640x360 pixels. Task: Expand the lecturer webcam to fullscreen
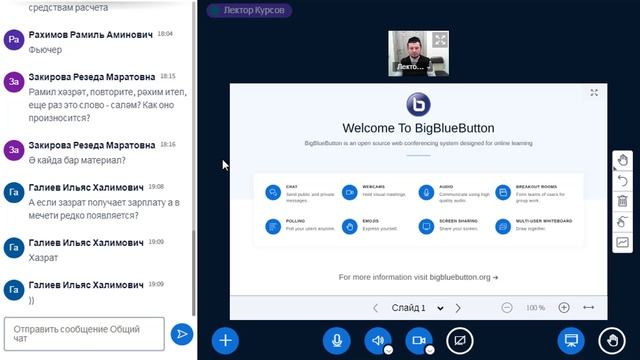[440, 40]
